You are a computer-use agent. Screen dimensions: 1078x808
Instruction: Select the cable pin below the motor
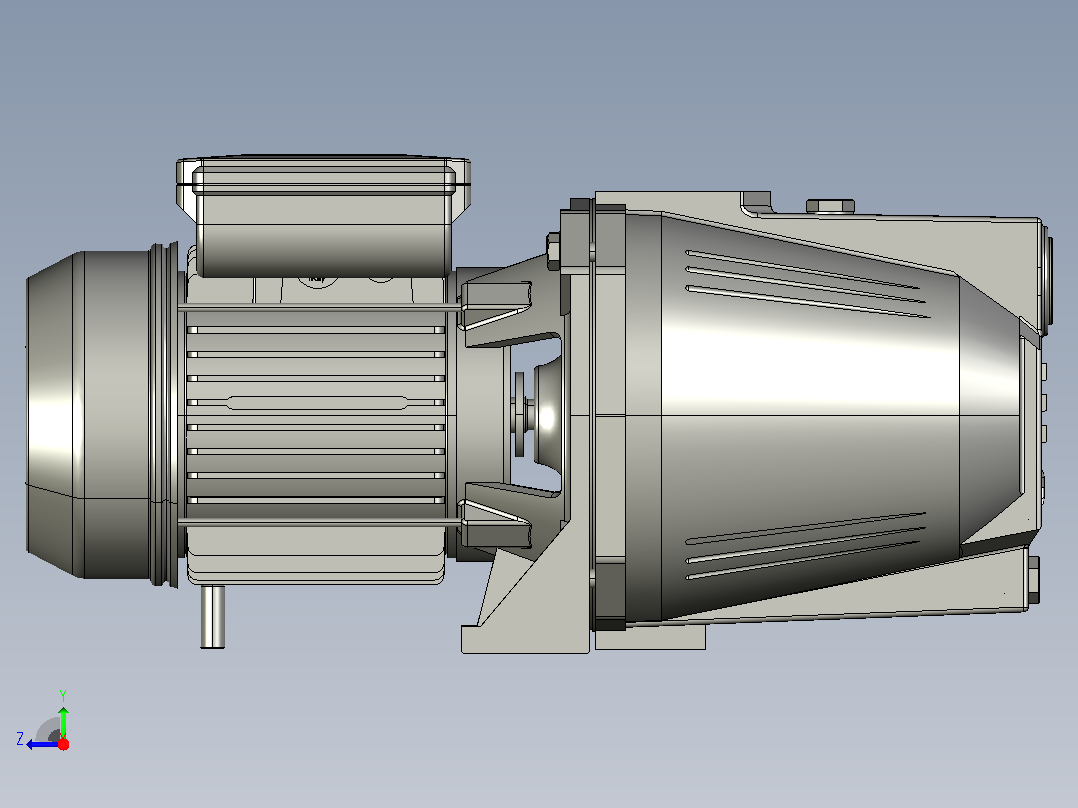click(212, 617)
